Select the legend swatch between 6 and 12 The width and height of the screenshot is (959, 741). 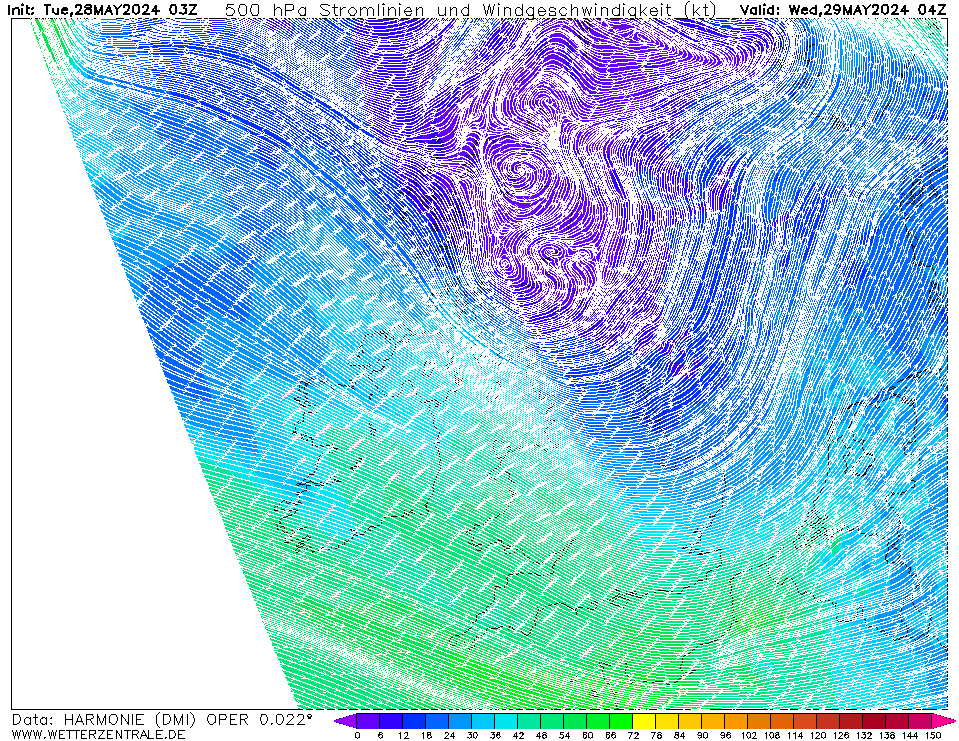click(391, 721)
